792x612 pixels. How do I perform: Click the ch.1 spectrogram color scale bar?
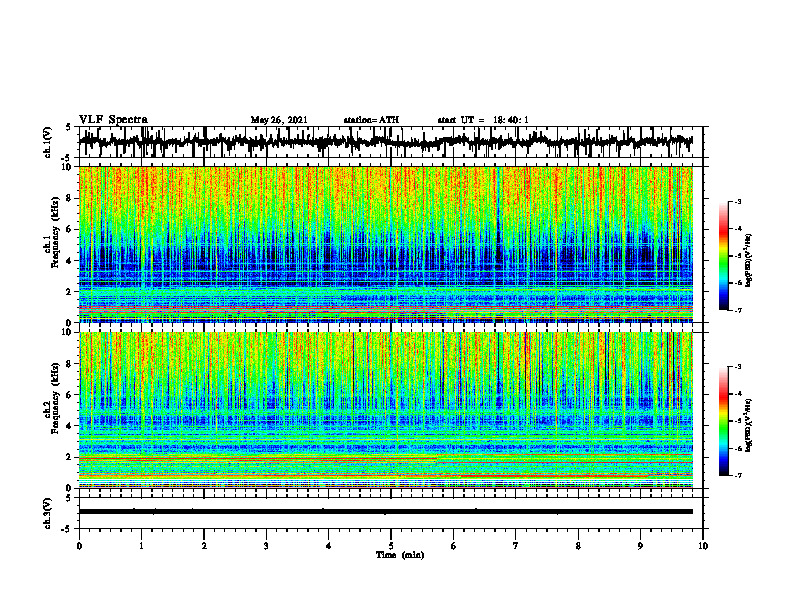(x=724, y=256)
